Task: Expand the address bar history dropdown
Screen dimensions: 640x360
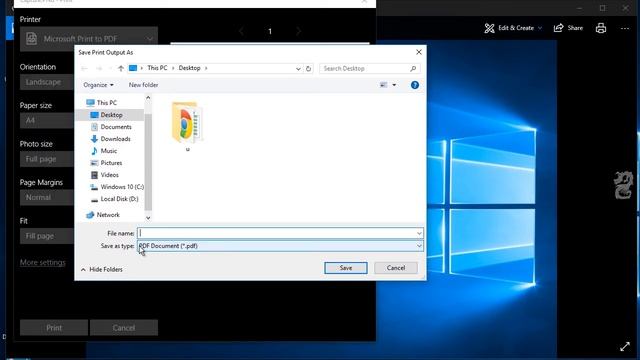Action: (298, 69)
